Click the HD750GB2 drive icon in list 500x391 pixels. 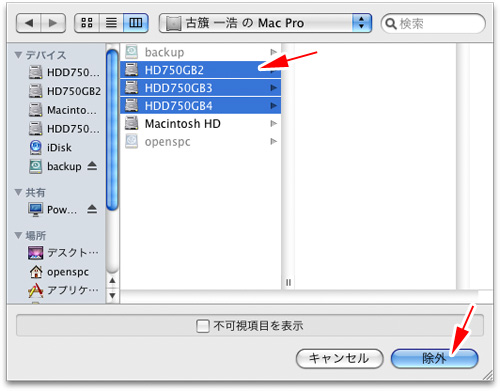(132, 70)
